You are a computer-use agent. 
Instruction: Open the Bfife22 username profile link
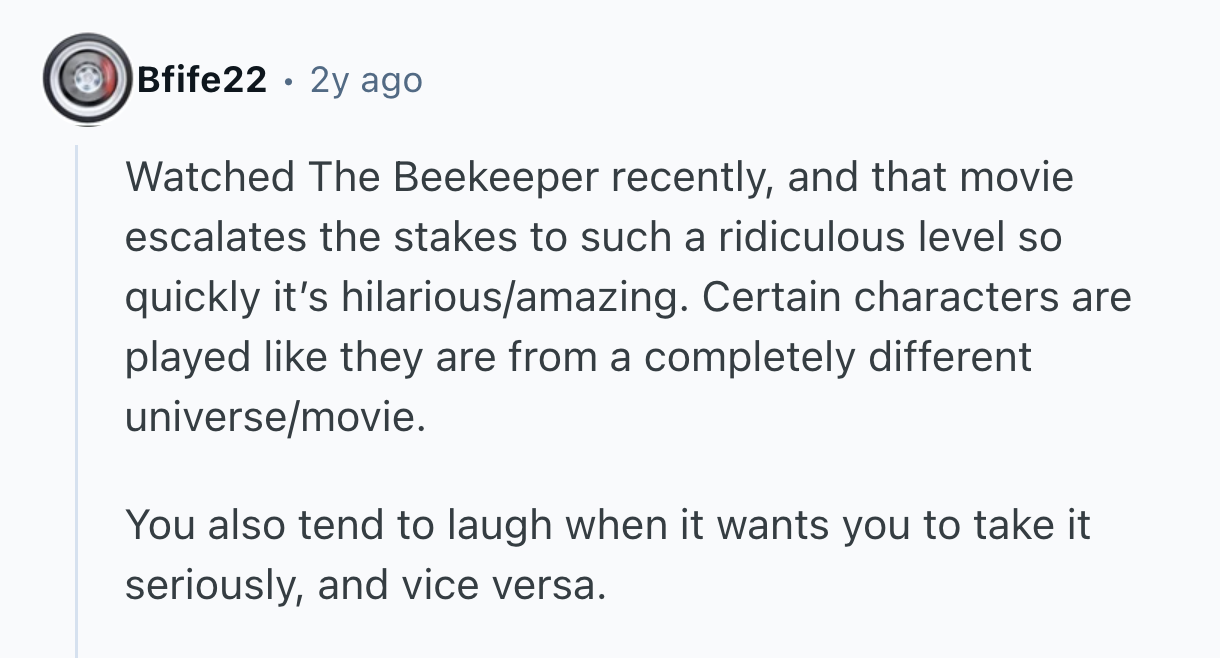tap(201, 80)
